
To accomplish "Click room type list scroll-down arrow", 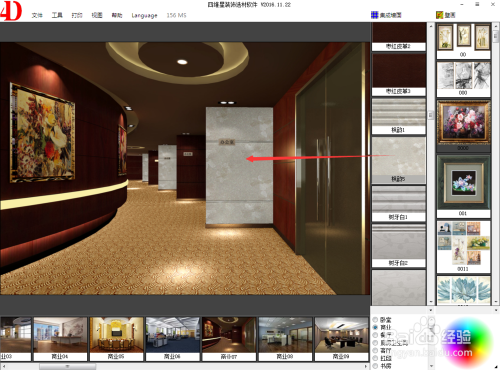I will (431, 366).
